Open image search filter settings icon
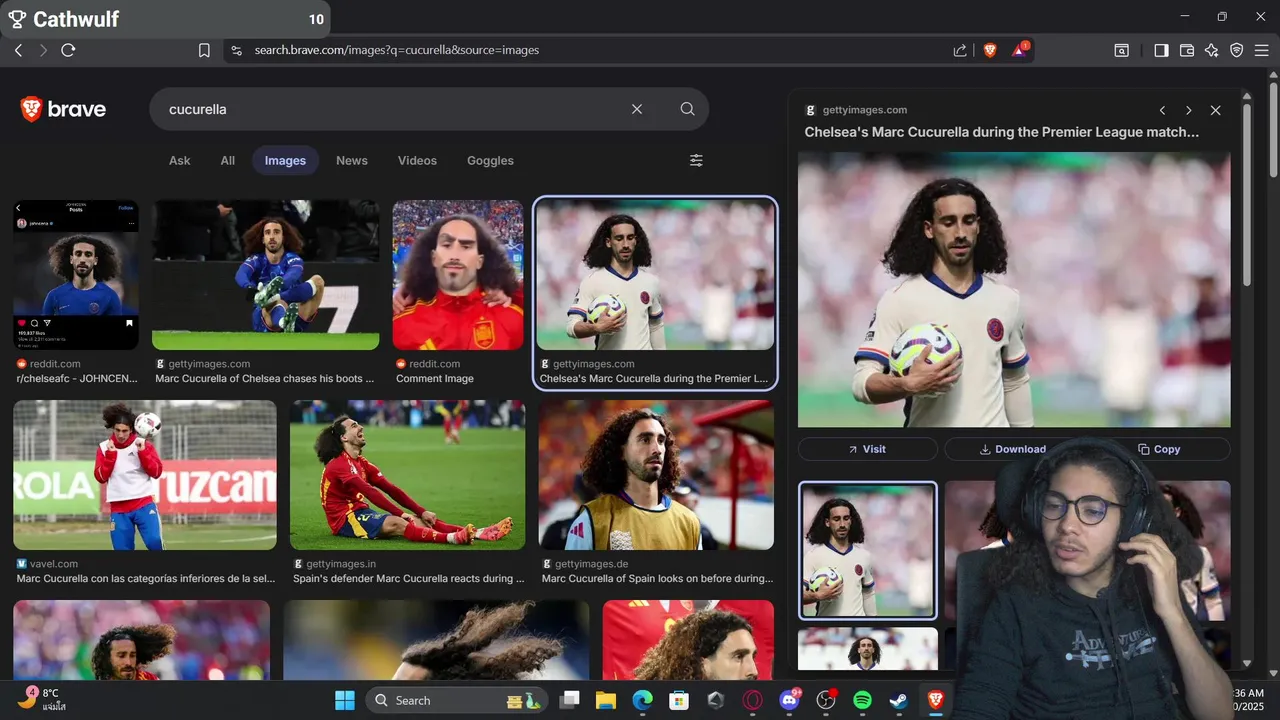This screenshot has height=720, width=1280. (696, 160)
